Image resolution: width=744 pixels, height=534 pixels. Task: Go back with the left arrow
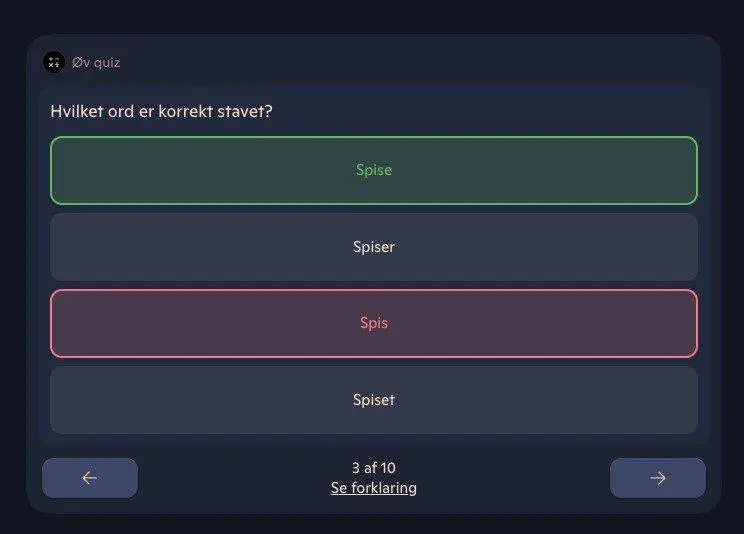(89, 478)
